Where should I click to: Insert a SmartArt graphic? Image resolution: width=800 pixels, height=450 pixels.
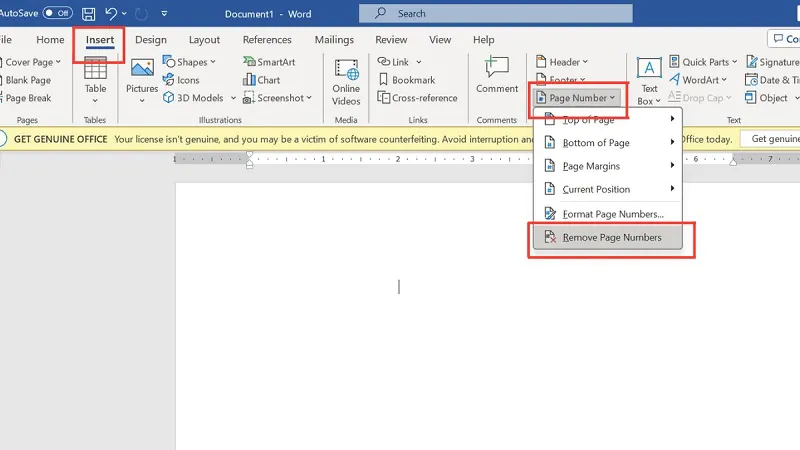pos(269,62)
